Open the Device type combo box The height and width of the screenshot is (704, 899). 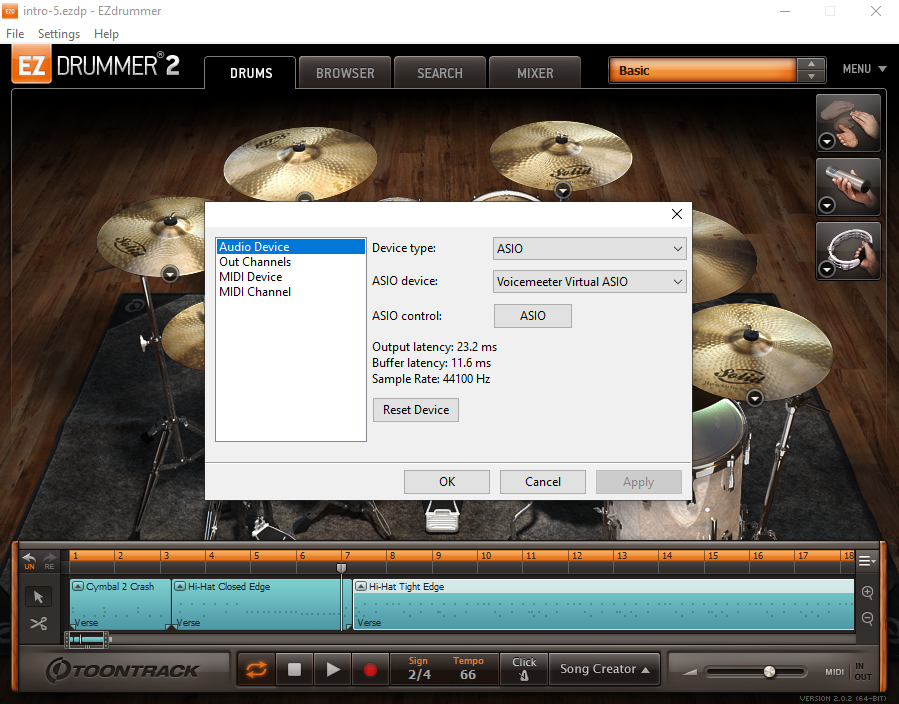point(589,249)
